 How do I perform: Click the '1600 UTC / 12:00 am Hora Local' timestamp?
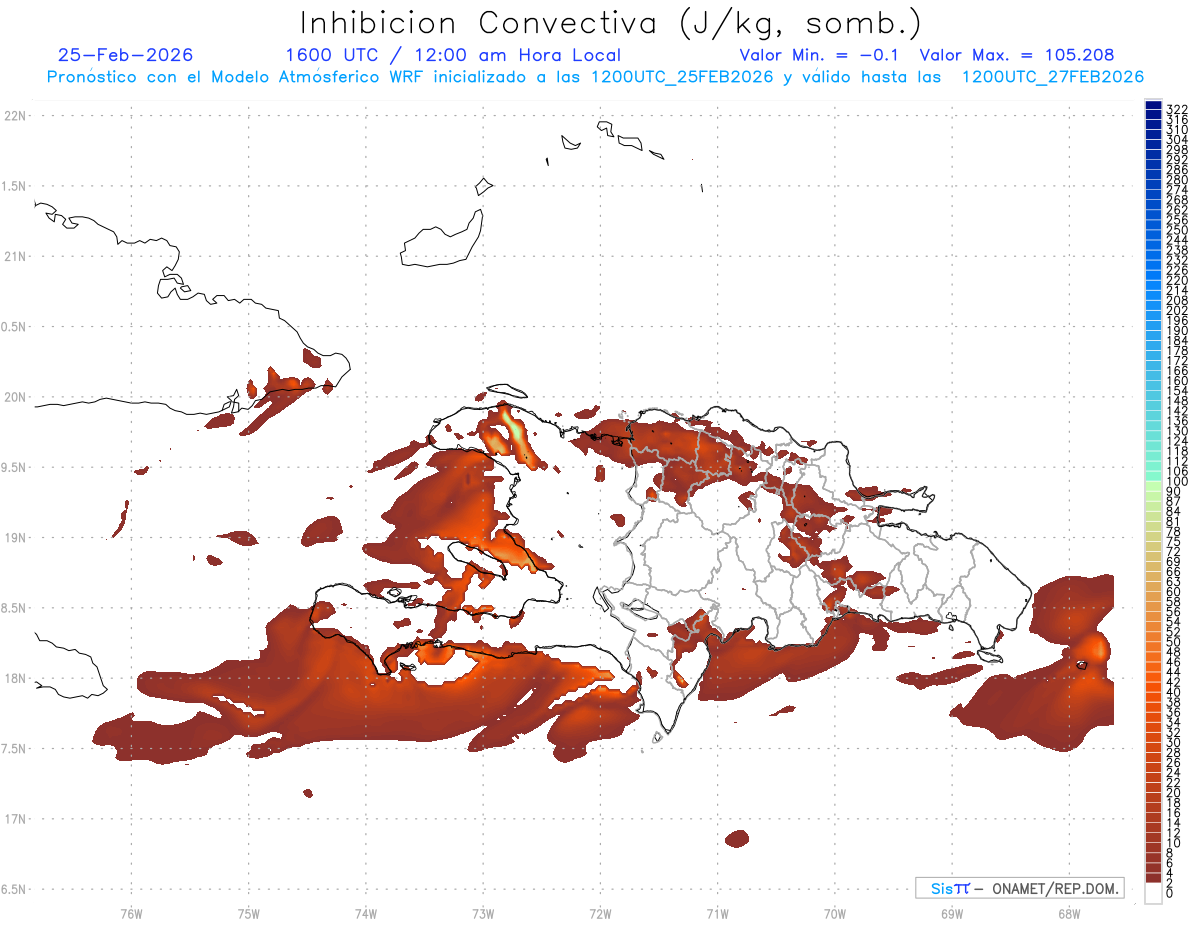coord(453,55)
